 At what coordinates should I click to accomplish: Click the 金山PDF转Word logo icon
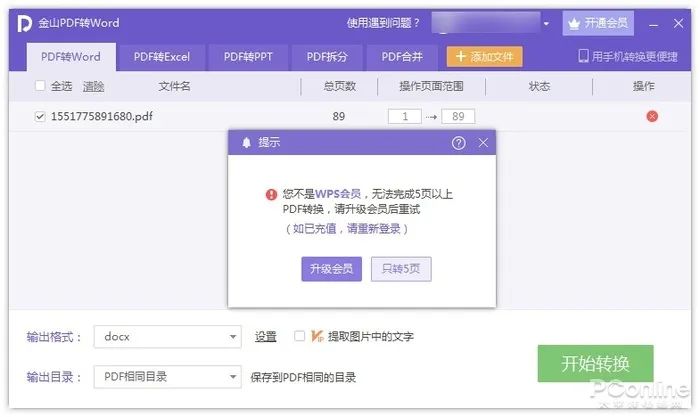24,23
